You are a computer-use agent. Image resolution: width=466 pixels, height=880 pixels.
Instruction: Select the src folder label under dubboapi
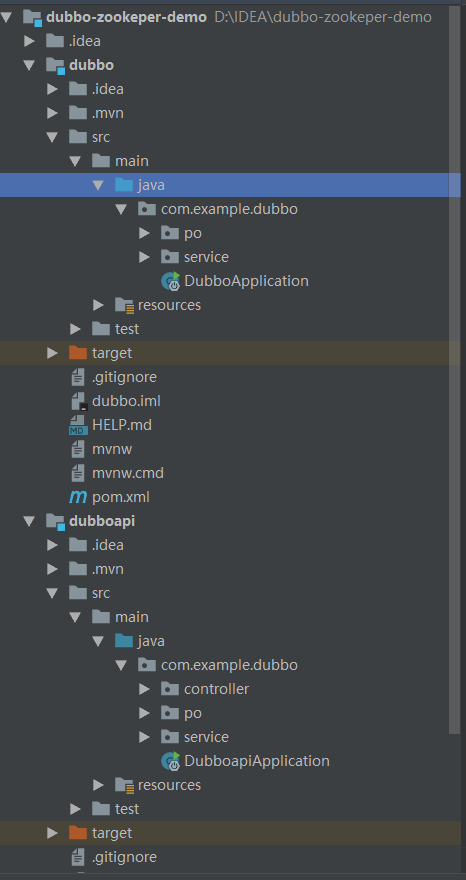pyautogui.click(x=101, y=593)
